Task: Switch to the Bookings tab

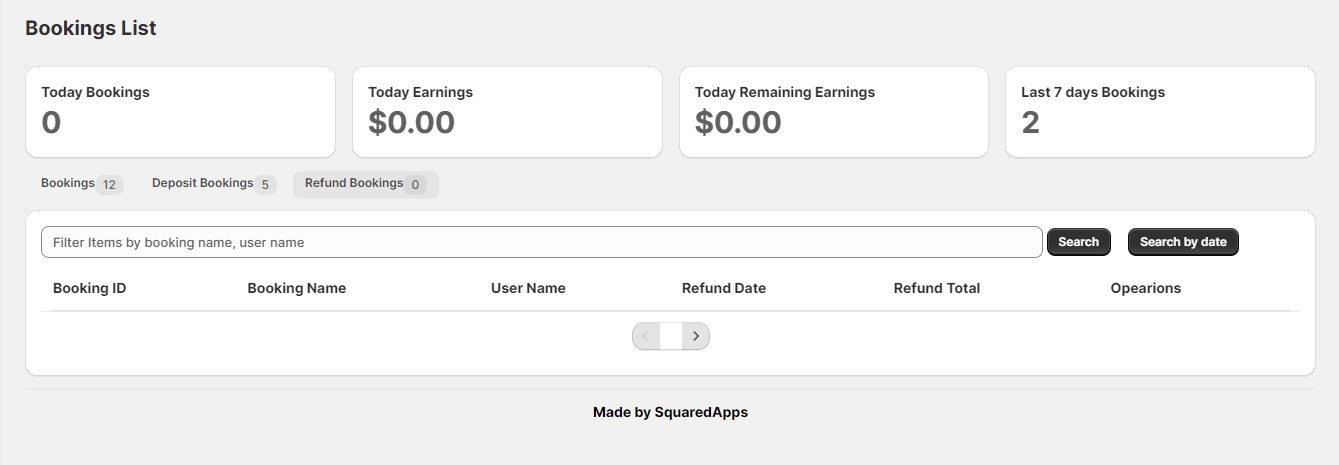Action: coord(81,184)
